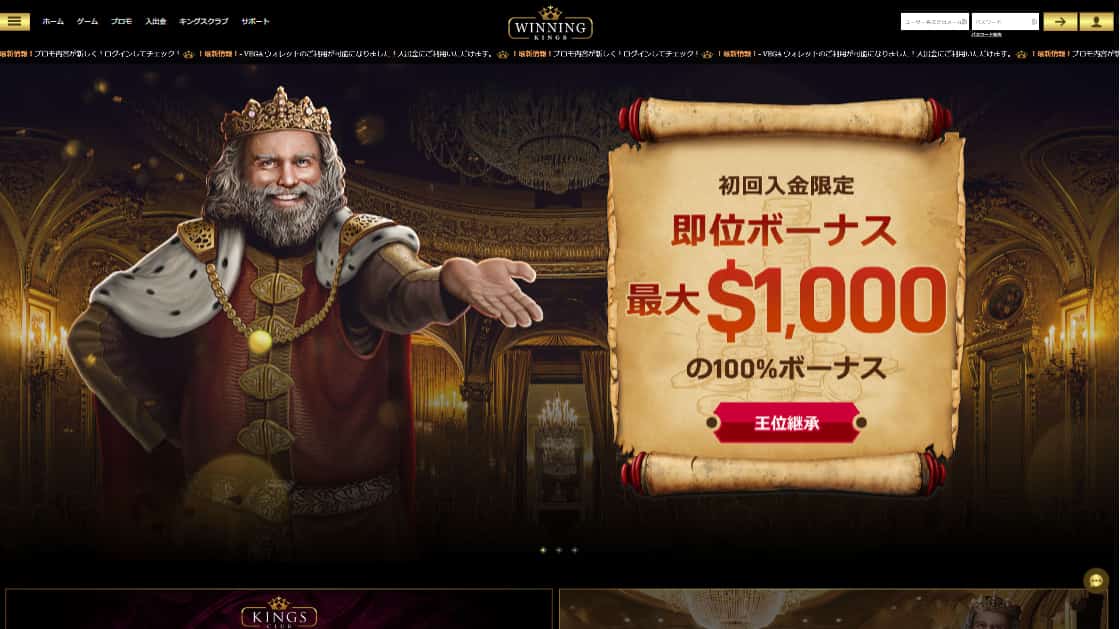
Task: Click the Winning Kings logo
Action: 550,24
